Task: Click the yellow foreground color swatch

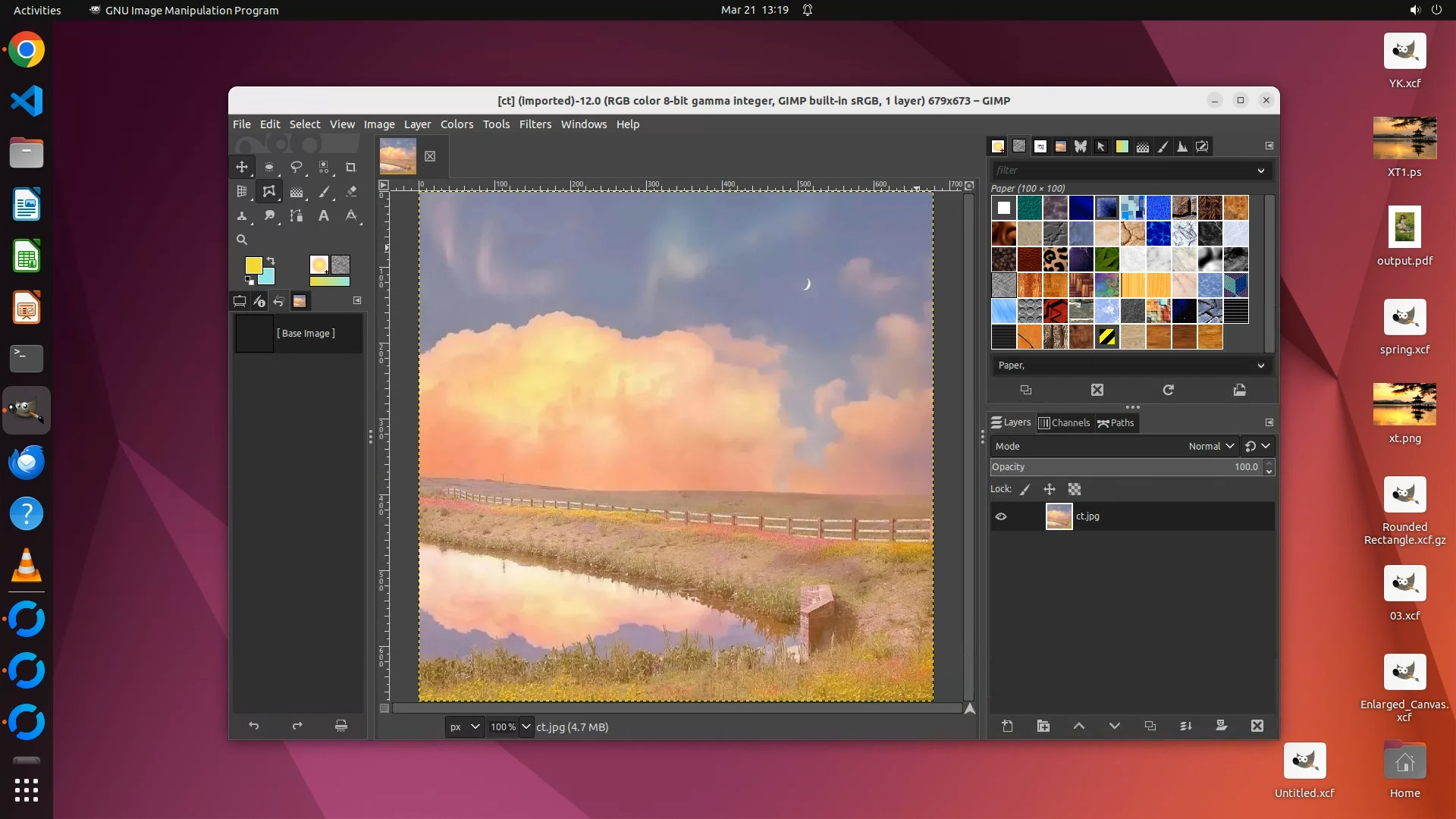Action: click(x=253, y=265)
